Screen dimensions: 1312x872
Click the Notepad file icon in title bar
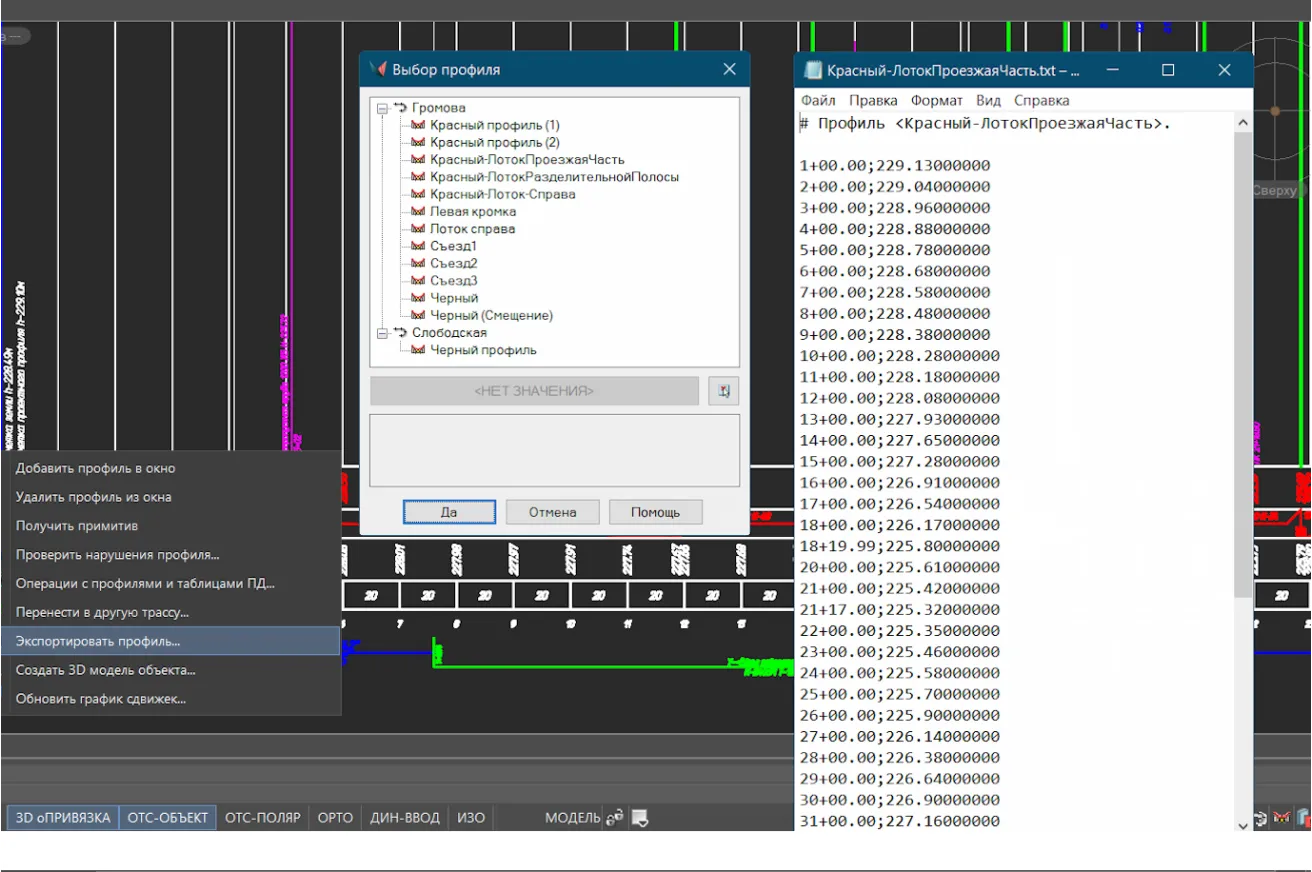click(813, 71)
